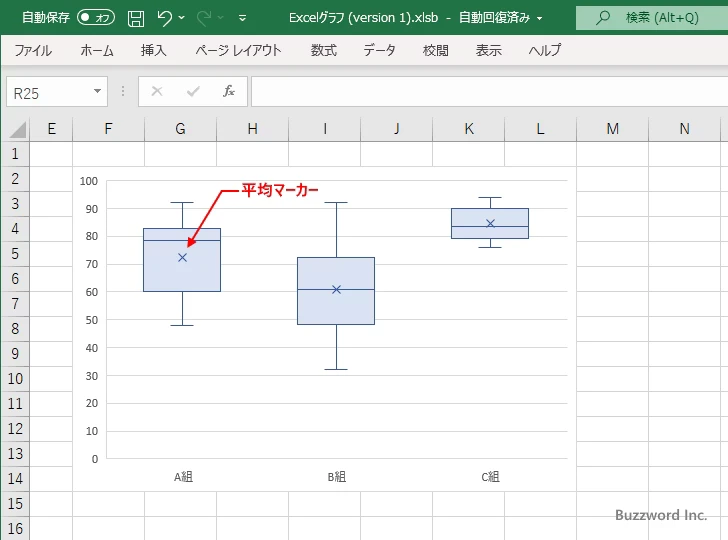Select row header 5
728x540 pixels.
click(15, 254)
